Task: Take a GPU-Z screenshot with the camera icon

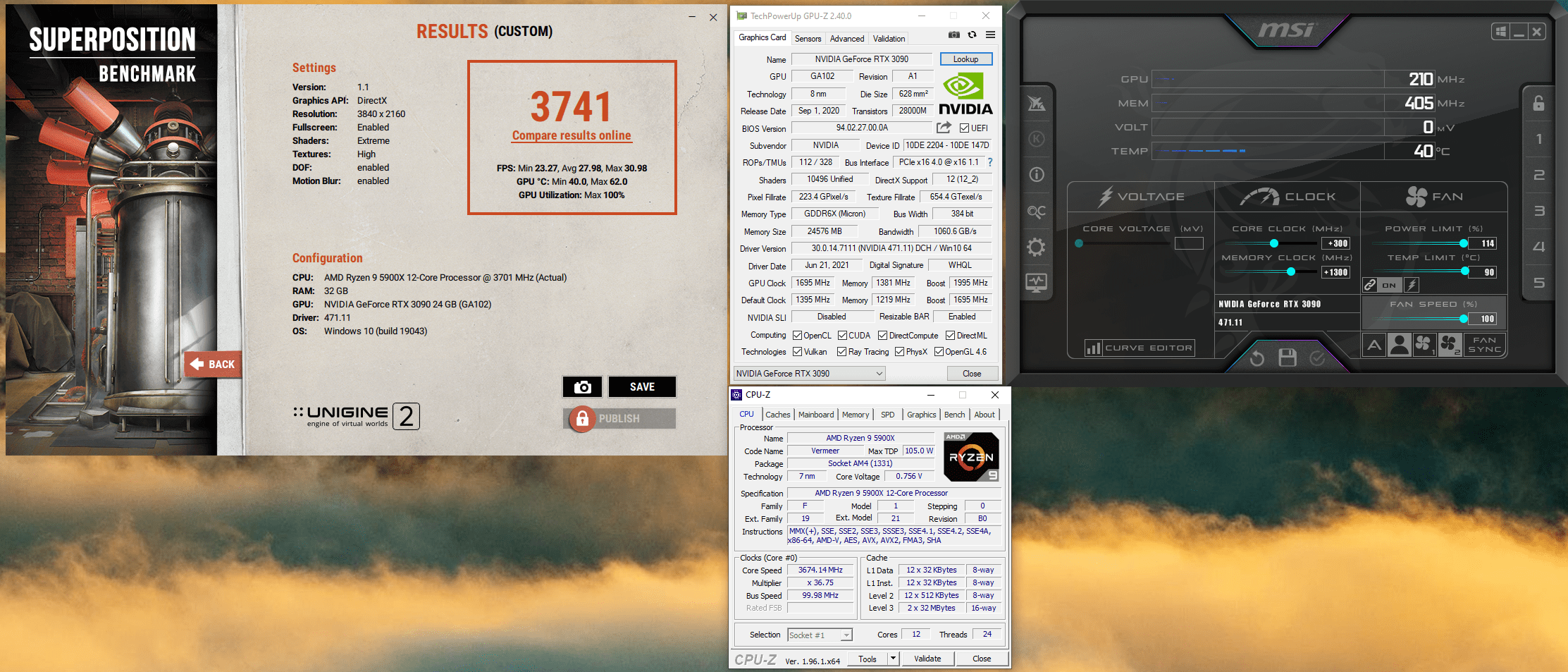Action: tap(953, 35)
